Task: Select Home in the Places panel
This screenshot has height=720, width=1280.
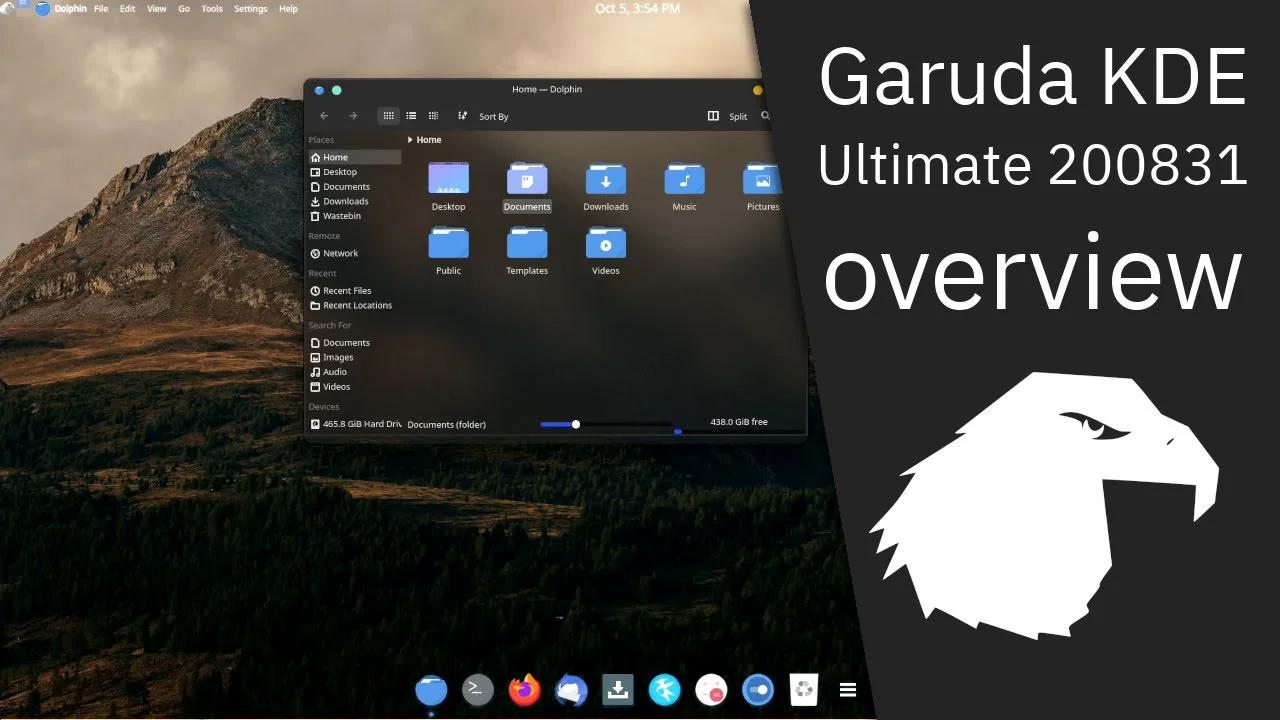Action: coord(354,157)
